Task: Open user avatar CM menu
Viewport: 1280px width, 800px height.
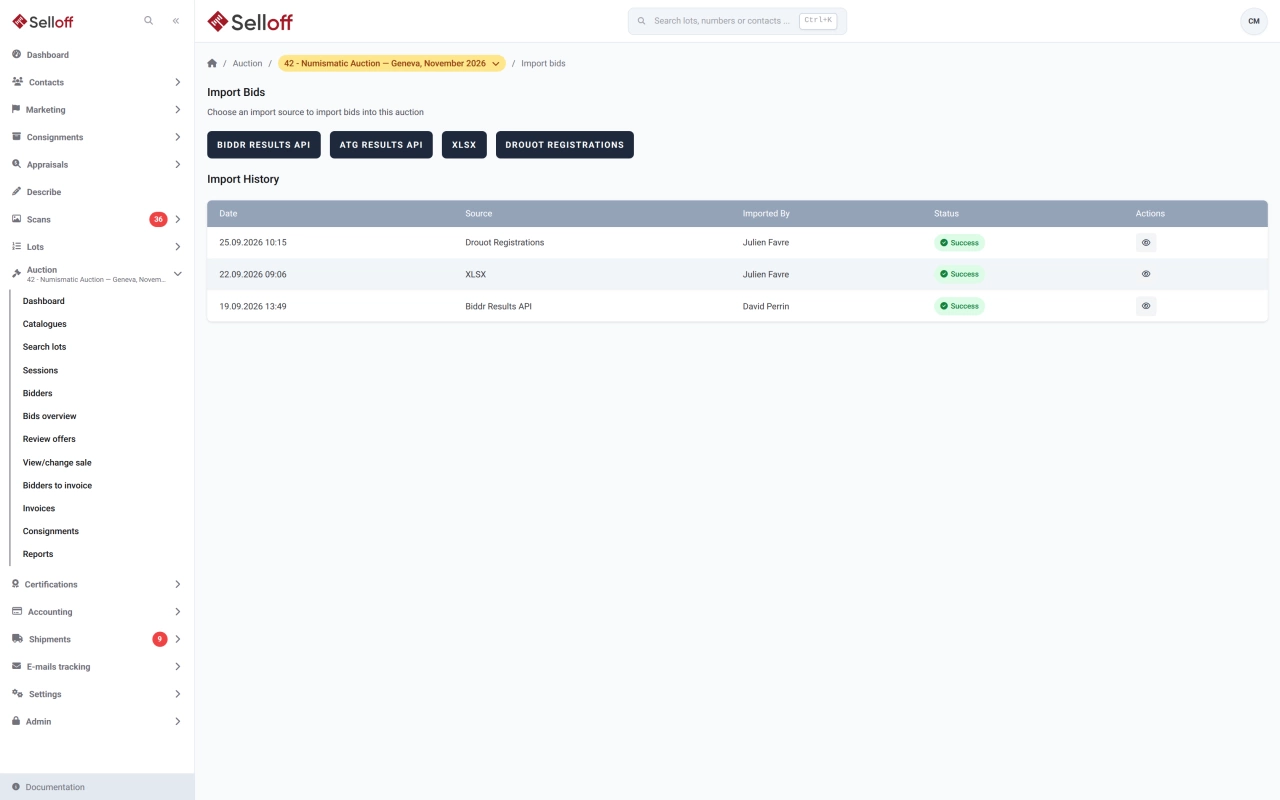Action: click(1253, 21)
